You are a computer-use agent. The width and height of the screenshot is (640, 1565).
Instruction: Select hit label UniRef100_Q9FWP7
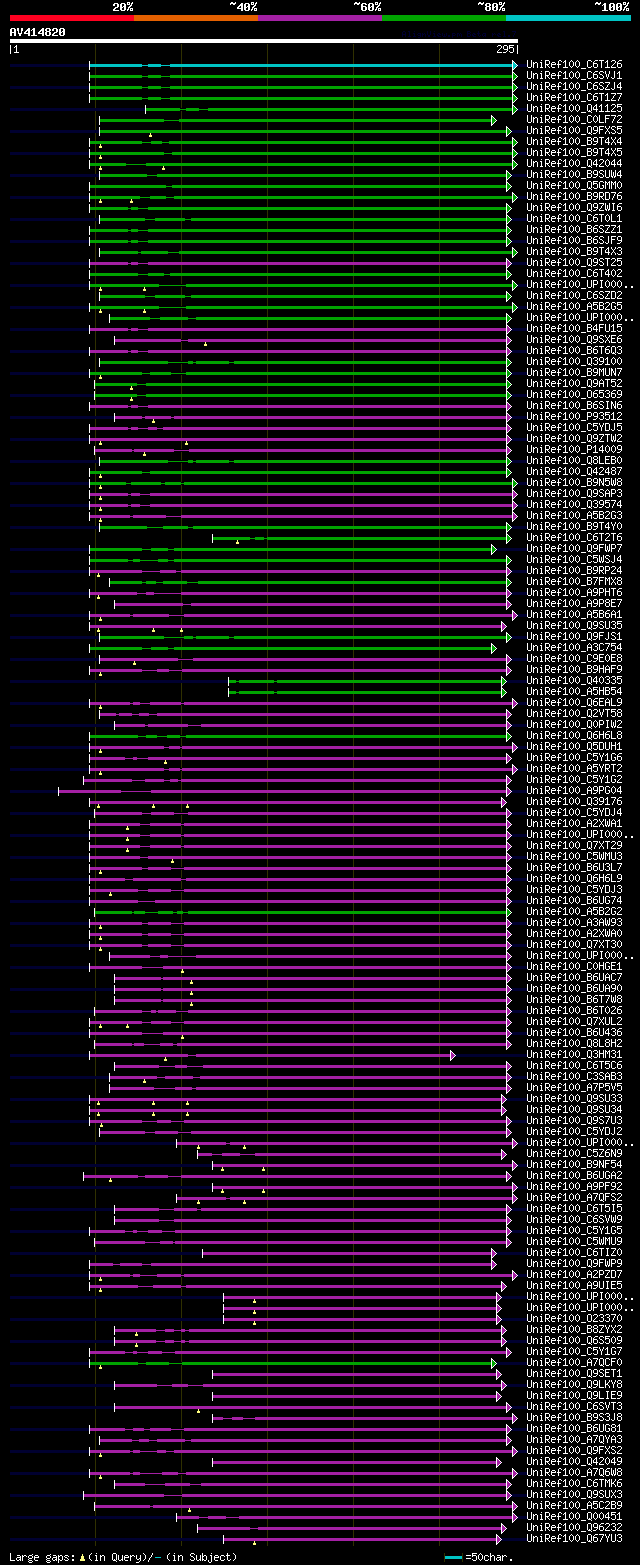click(574, 548)
